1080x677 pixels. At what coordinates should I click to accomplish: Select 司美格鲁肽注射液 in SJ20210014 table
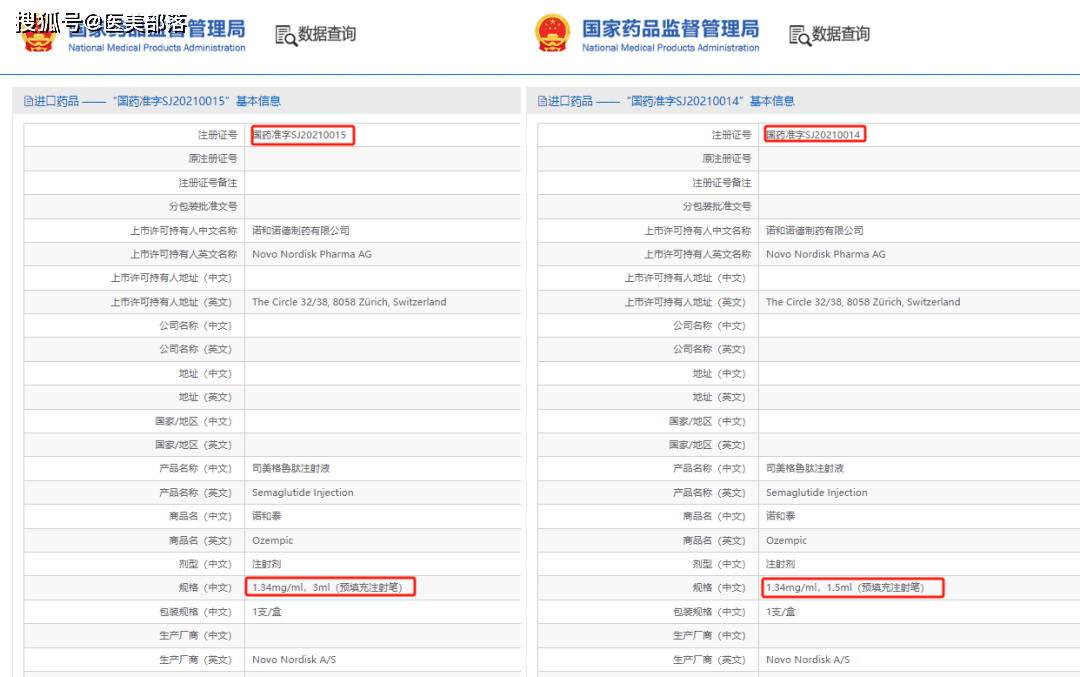pos(804,468)
